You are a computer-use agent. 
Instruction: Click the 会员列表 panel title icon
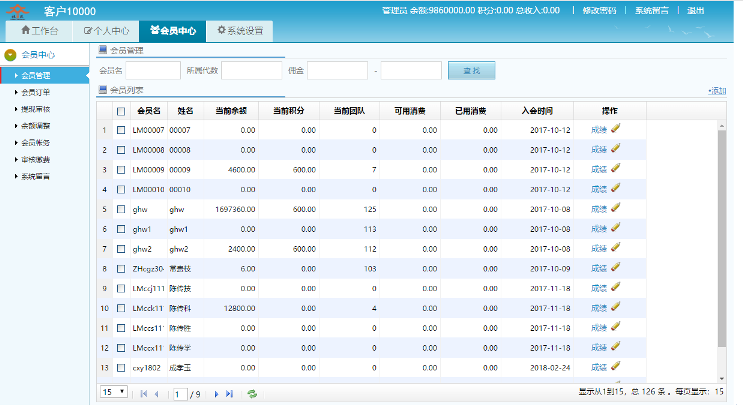tap(103, 90)
